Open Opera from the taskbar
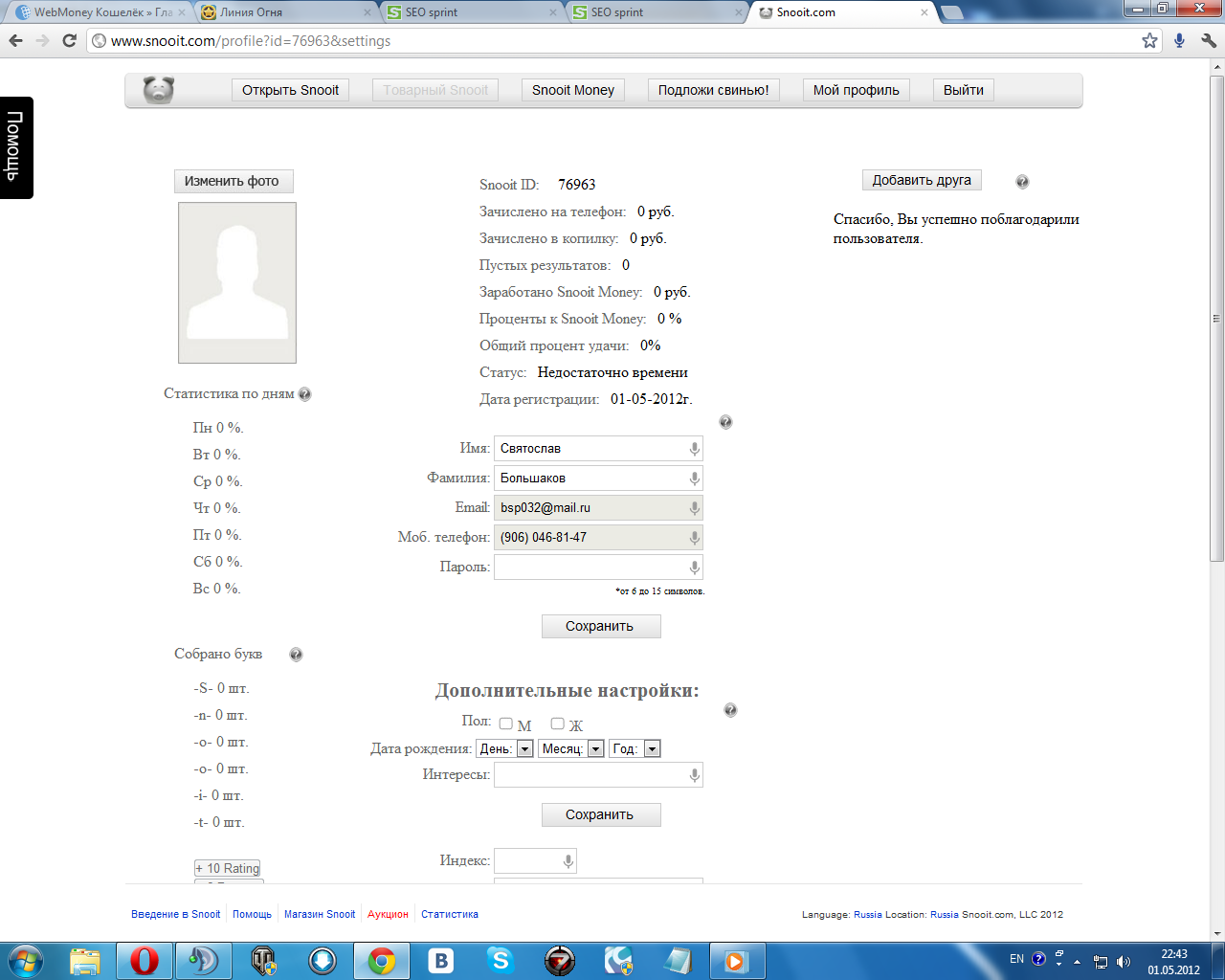This screenshot has width=1225, height=980. (145, 960)
